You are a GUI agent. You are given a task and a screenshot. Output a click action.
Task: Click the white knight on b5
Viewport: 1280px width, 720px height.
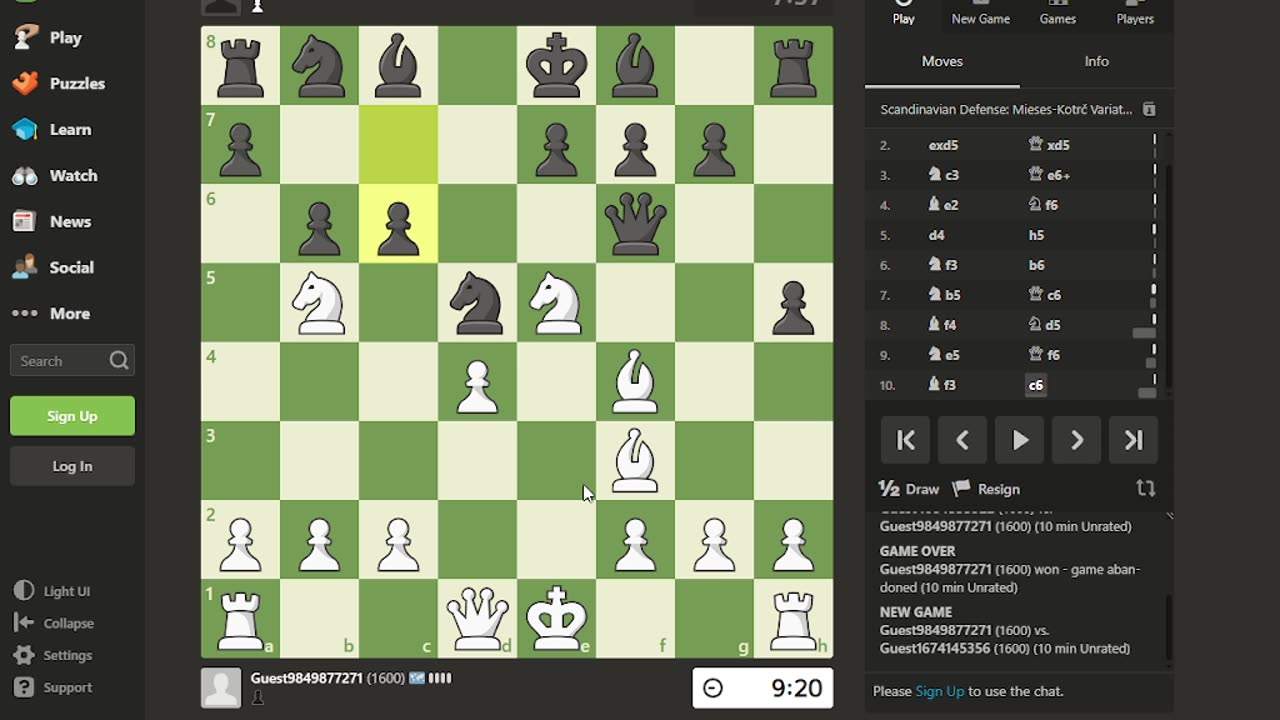tap(319, 303)
